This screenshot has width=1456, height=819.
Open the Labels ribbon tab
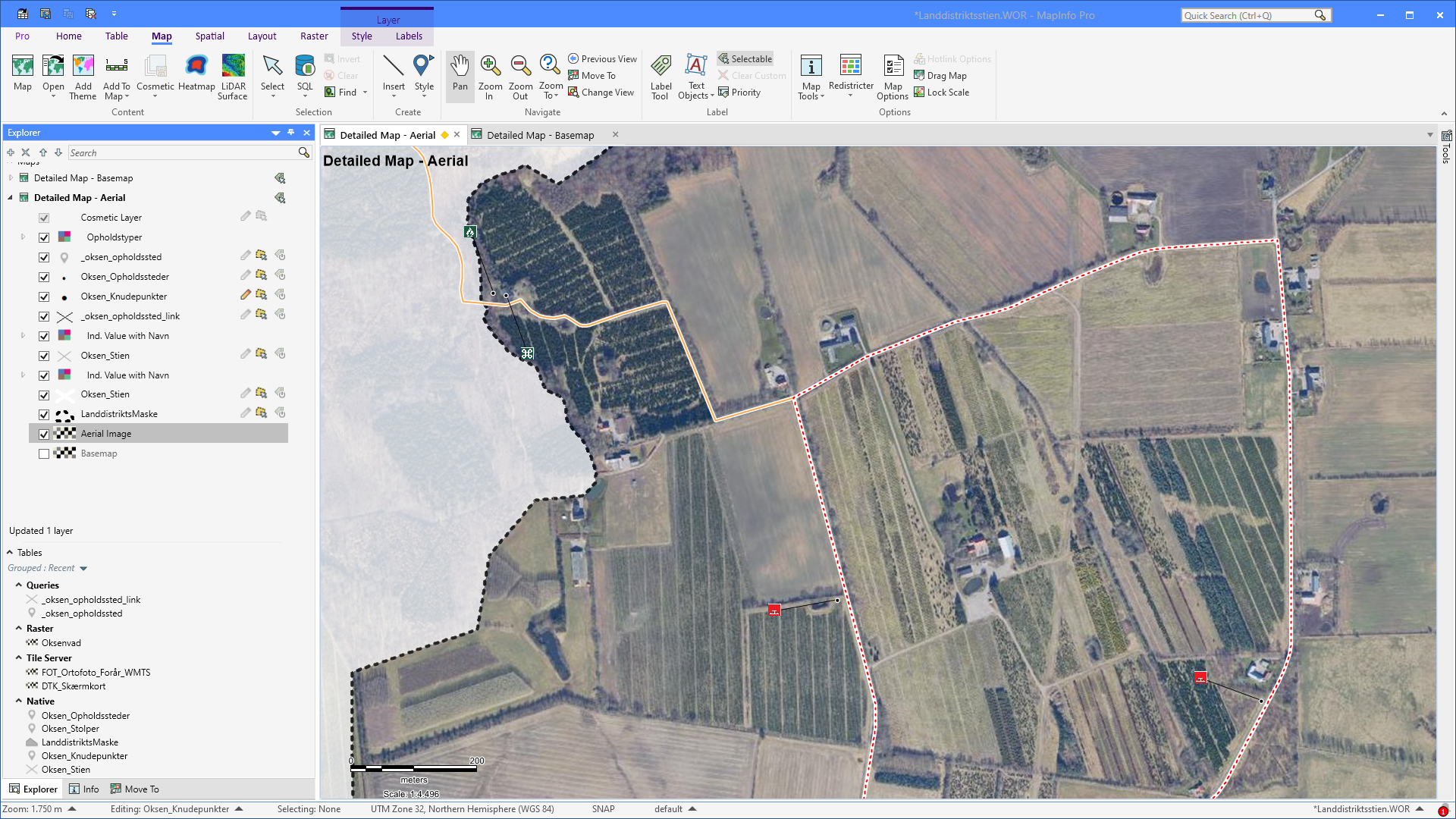409,36
